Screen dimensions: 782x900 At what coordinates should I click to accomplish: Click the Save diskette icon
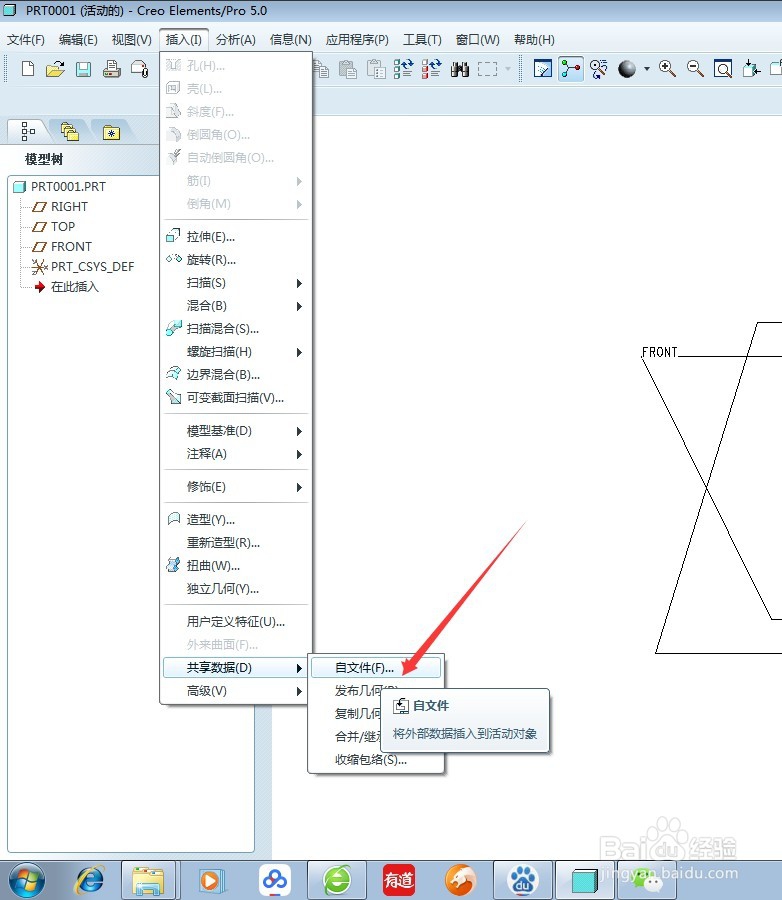[x=84, y=69]
